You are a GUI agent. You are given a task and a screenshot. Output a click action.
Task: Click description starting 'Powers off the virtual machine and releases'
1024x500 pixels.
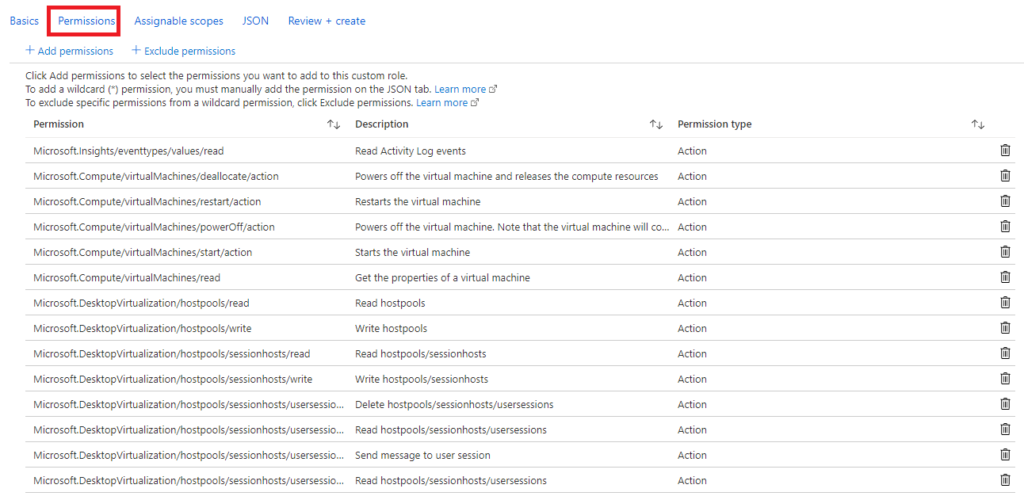pyautogui.click(x=506, y=176)
